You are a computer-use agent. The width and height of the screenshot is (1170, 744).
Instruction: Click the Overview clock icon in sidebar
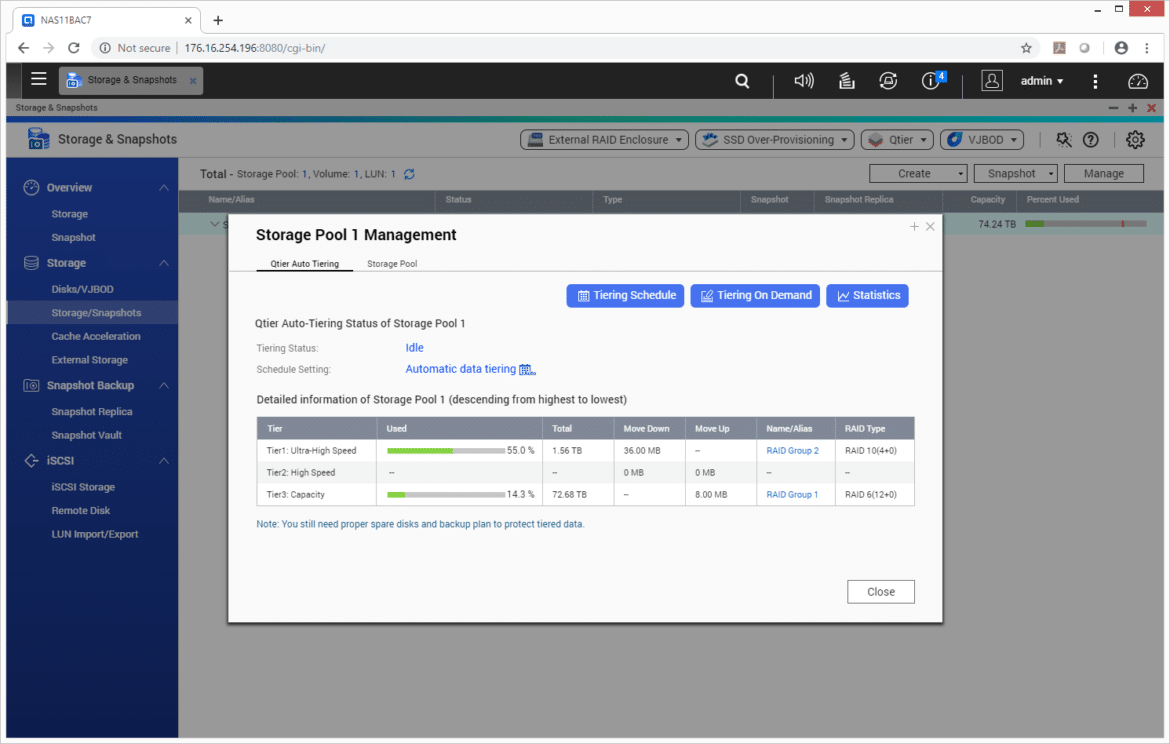[31, 187]
